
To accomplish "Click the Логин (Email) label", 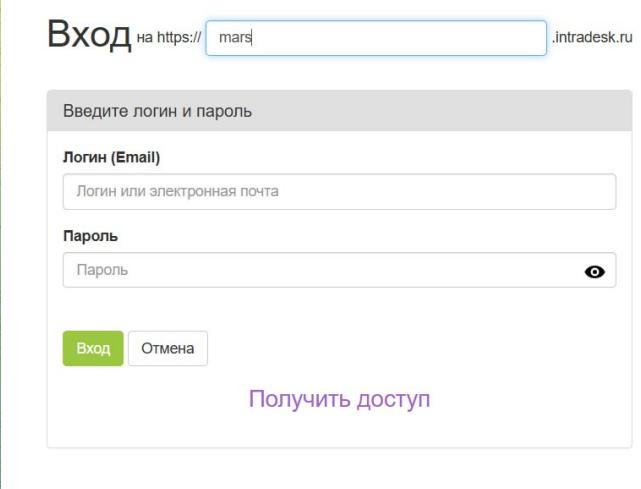I will (x=111, y=157).
